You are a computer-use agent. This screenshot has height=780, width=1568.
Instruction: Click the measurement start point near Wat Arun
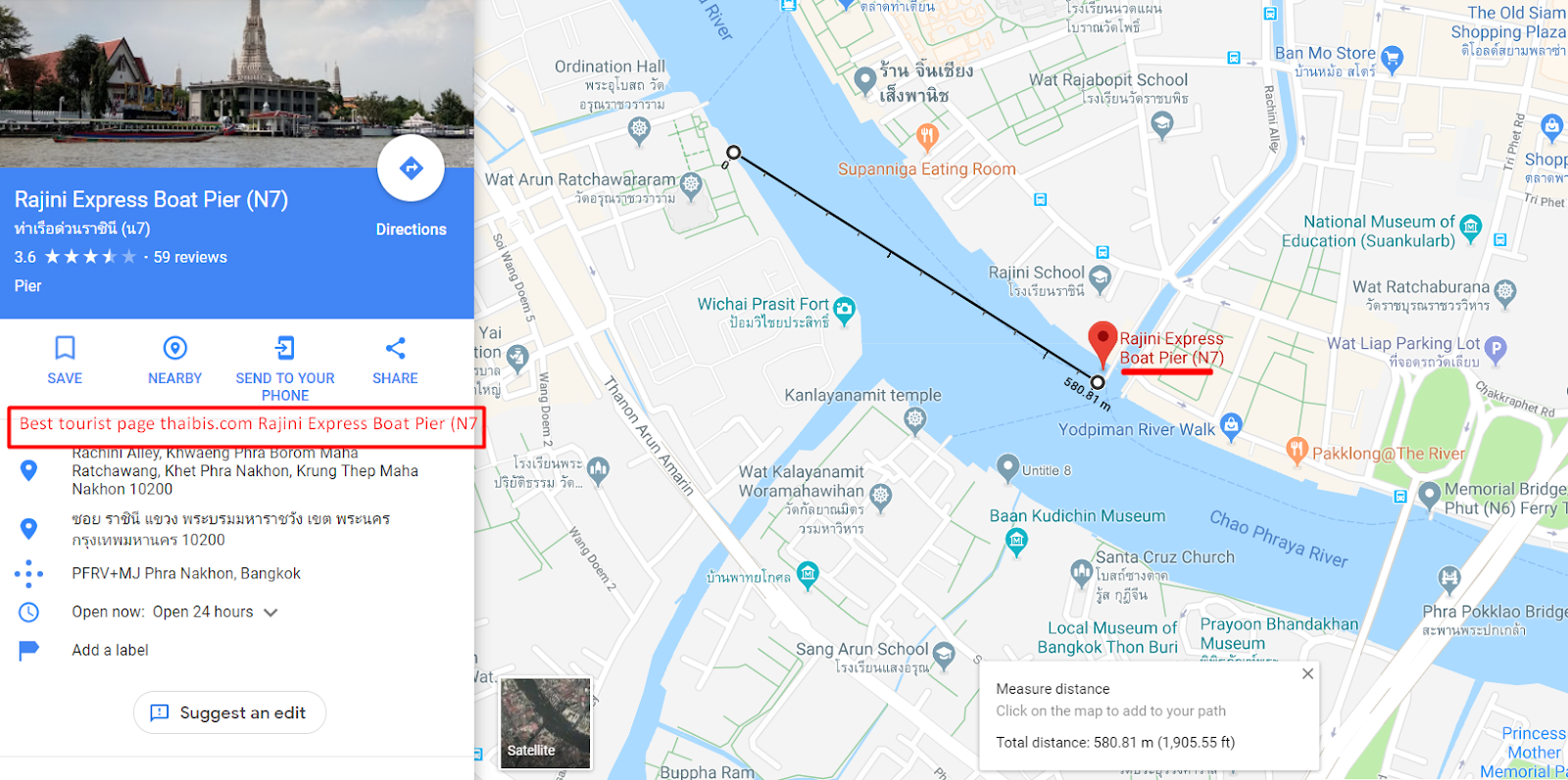coord(733,152)
